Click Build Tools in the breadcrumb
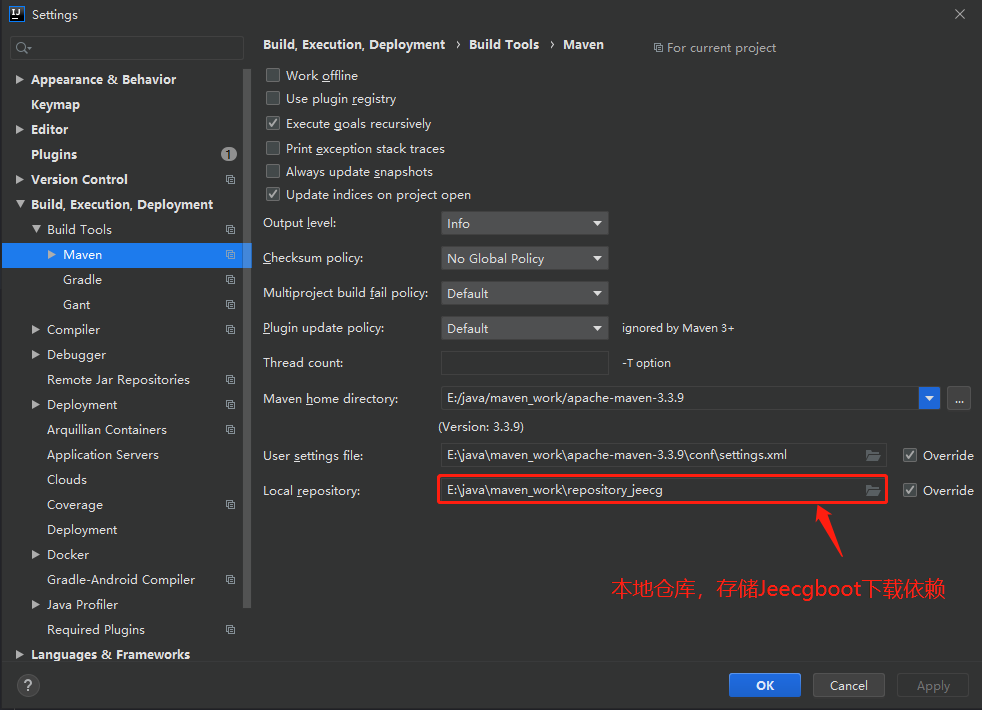 [504, 44]
